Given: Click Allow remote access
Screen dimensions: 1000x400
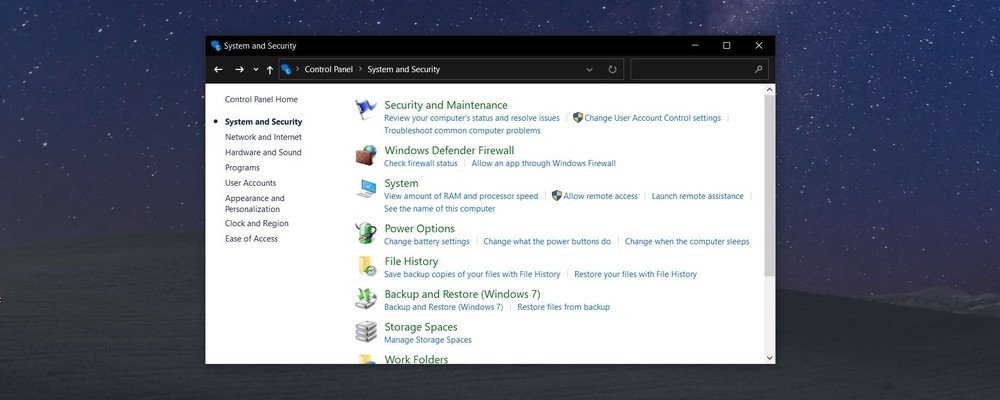Looking at the screenshot, I should point(600,196).
